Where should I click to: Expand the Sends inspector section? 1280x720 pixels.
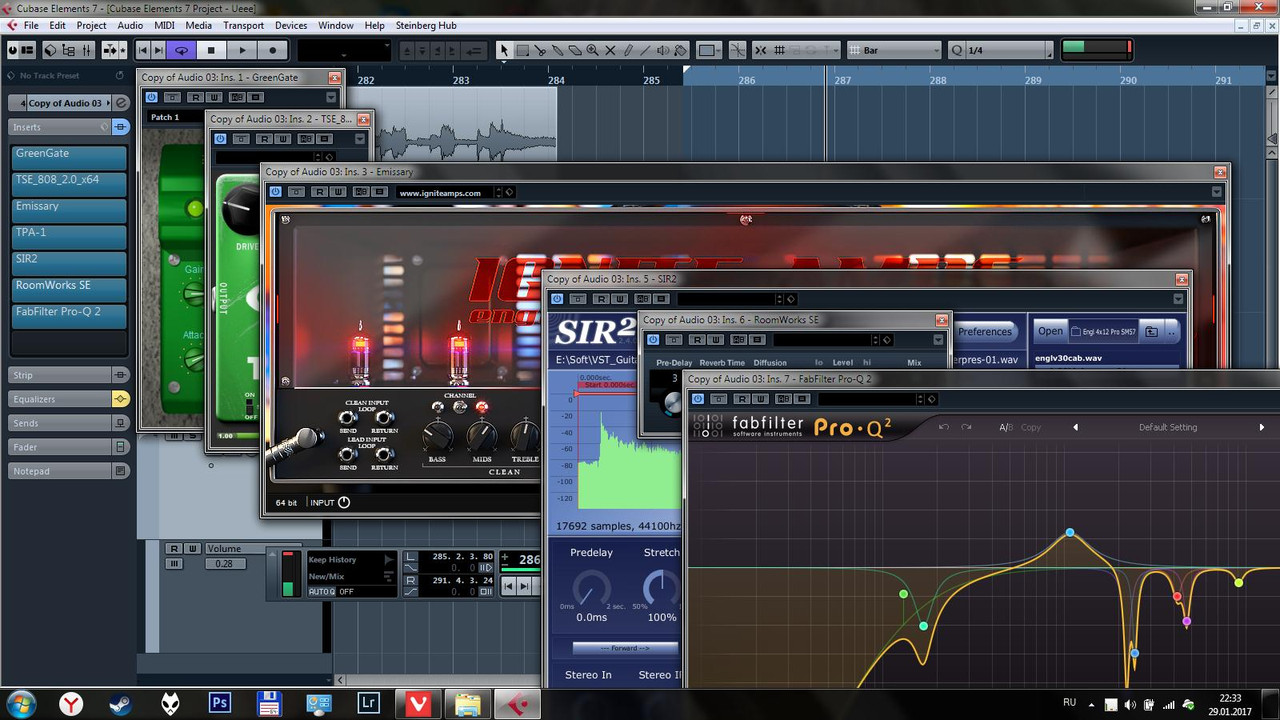[x=60, y=423]
